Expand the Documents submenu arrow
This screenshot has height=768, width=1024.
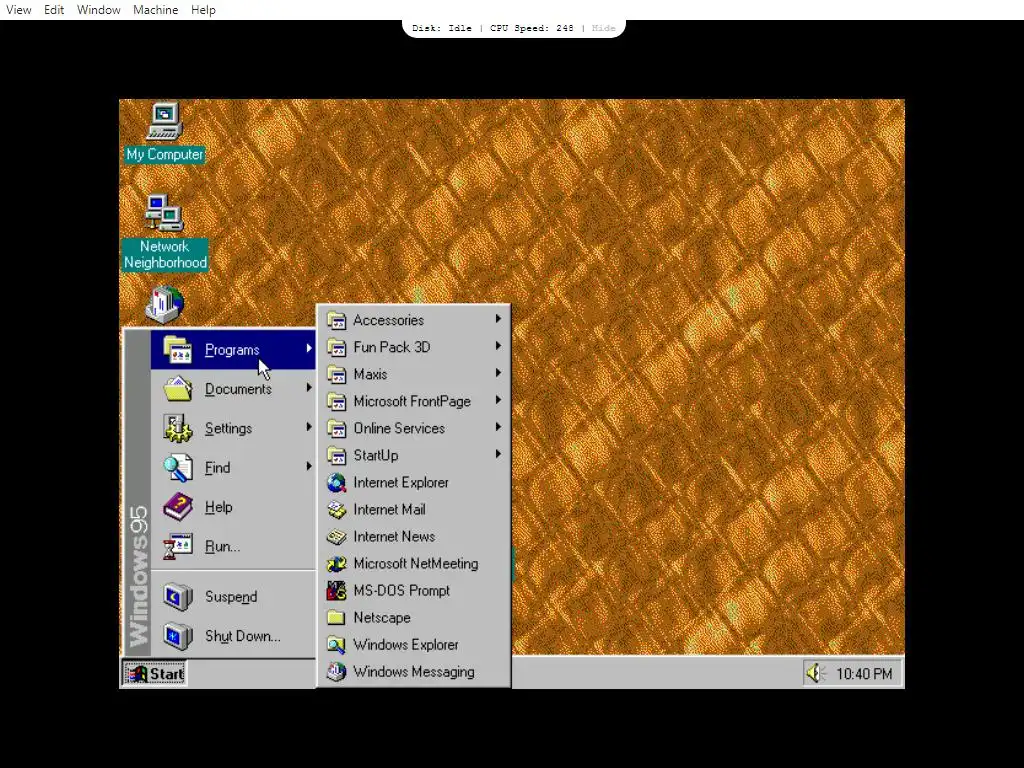coord(309,387)
